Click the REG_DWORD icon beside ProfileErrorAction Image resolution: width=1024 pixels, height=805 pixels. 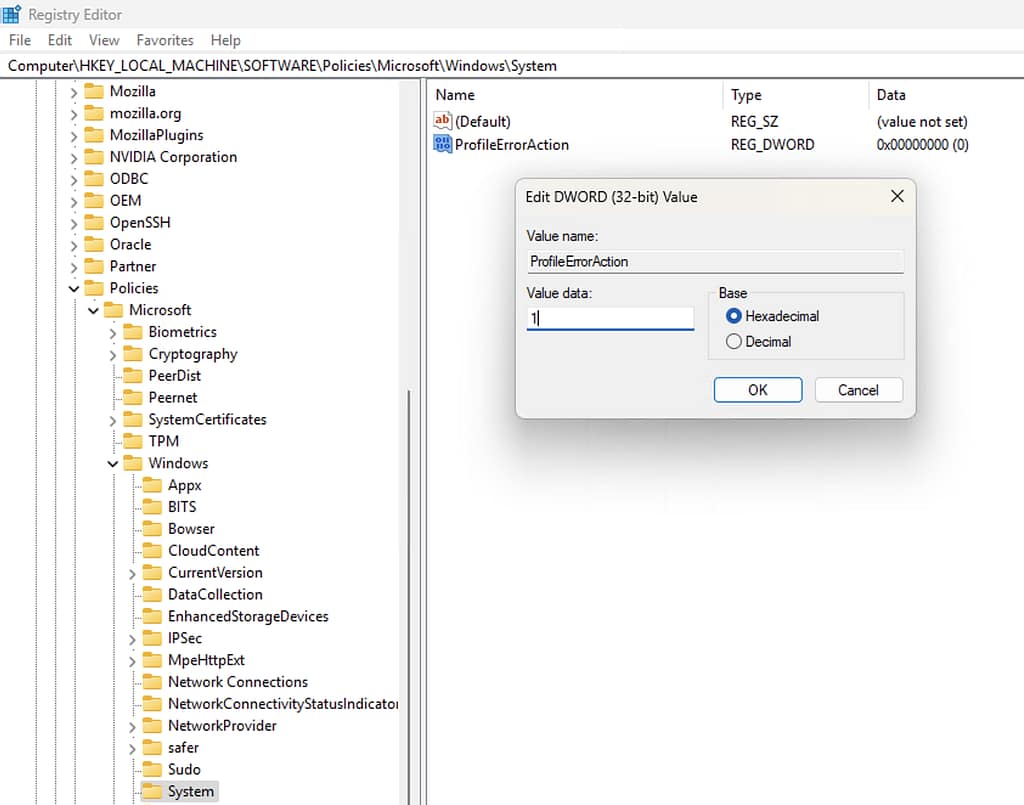(442, 144)
